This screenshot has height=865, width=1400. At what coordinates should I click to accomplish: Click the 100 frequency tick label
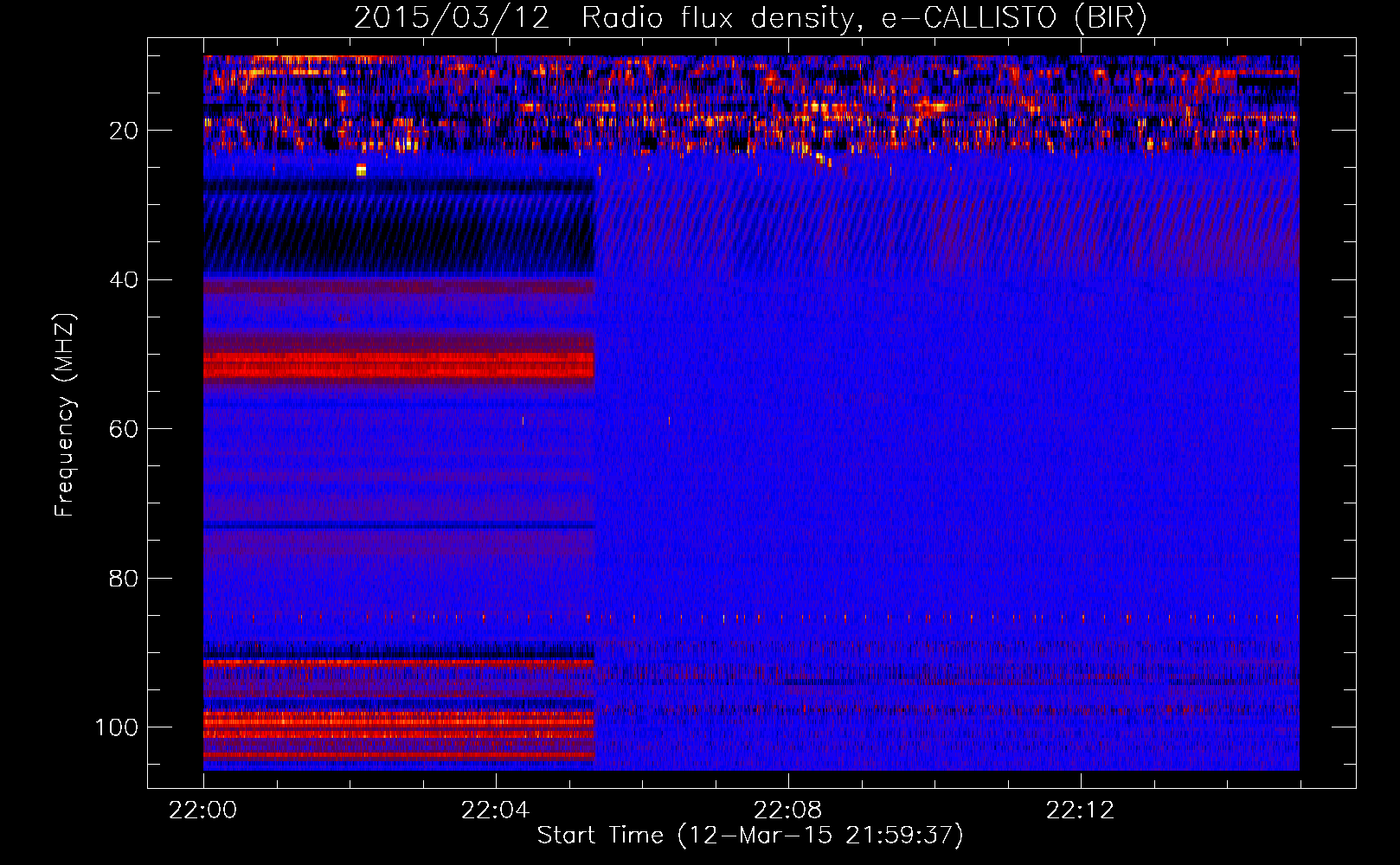point(117,727)
